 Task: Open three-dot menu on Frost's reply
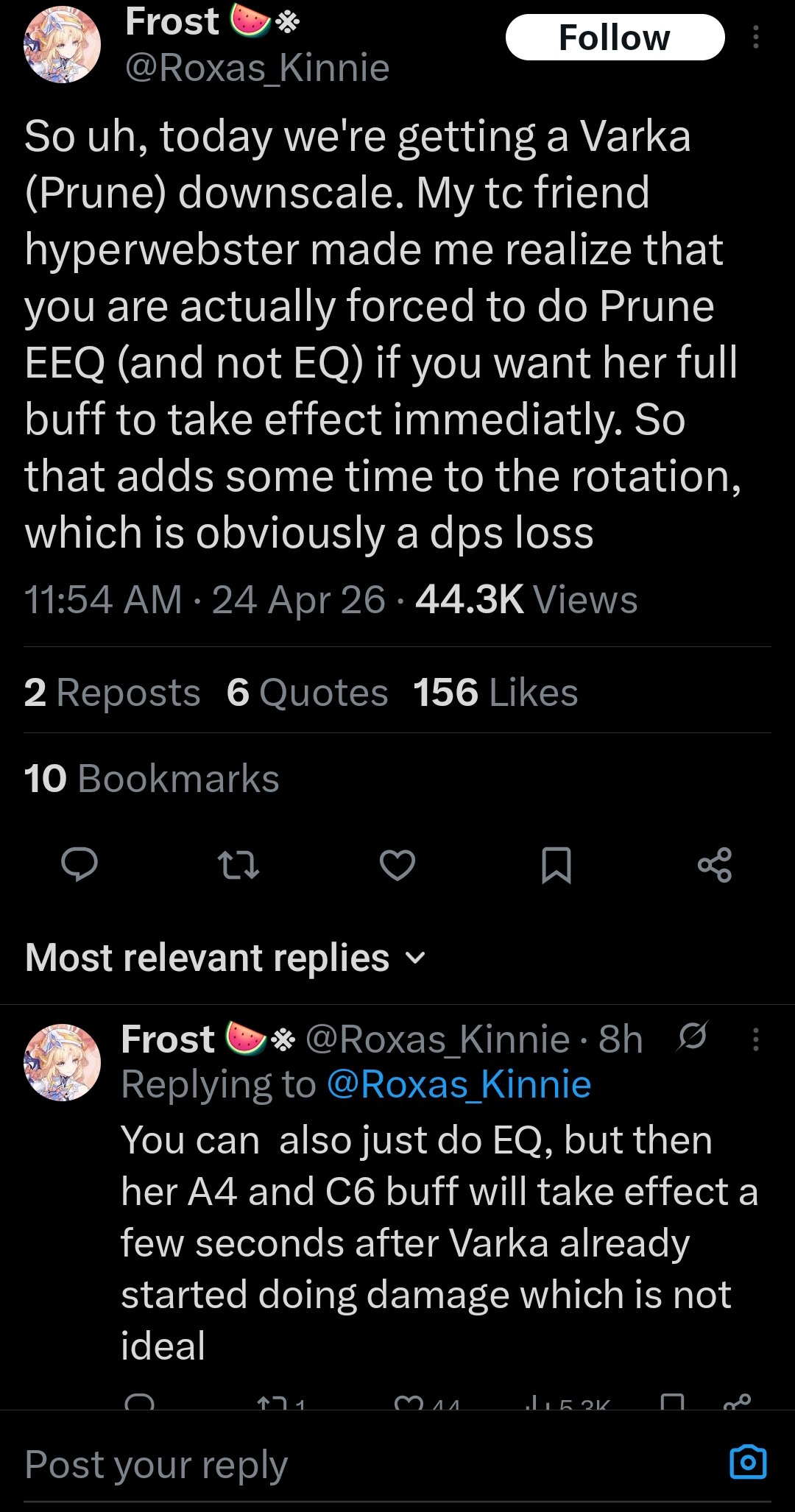(755, 1039)
